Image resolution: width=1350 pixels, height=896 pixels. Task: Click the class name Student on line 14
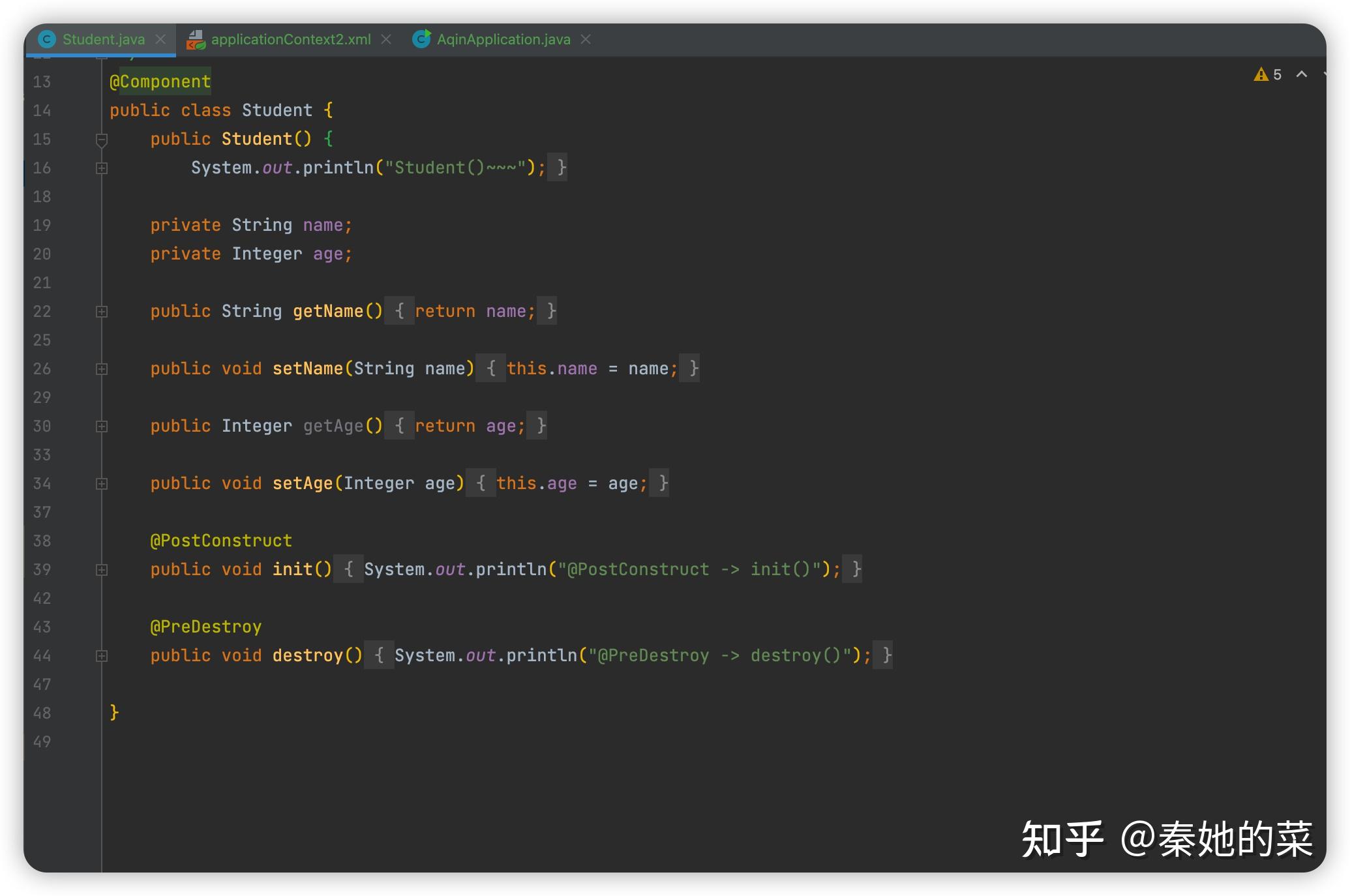(x=277, y=110)
